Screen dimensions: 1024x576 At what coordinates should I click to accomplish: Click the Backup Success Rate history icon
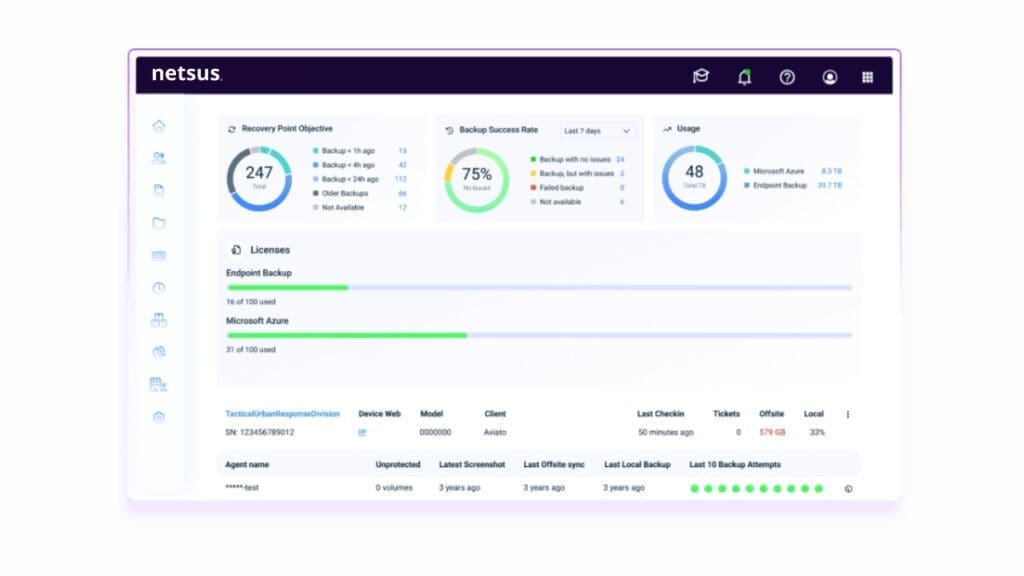pyautogui.click(x=449, y=131)
